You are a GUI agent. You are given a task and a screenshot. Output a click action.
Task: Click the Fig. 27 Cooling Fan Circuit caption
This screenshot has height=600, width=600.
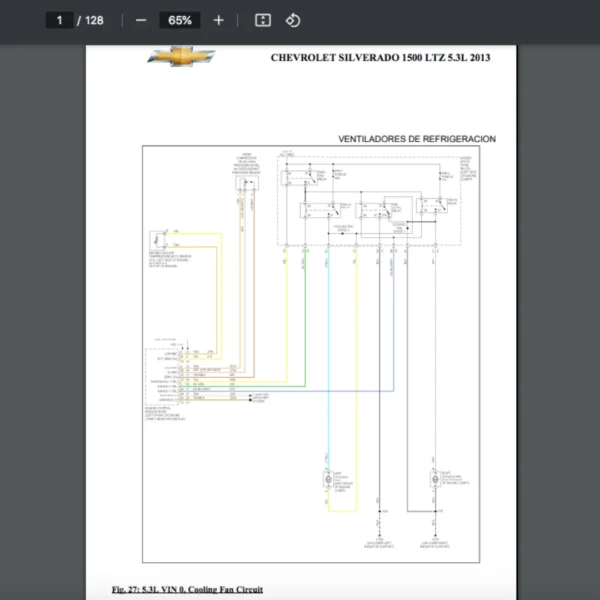(x=187, y=589)
